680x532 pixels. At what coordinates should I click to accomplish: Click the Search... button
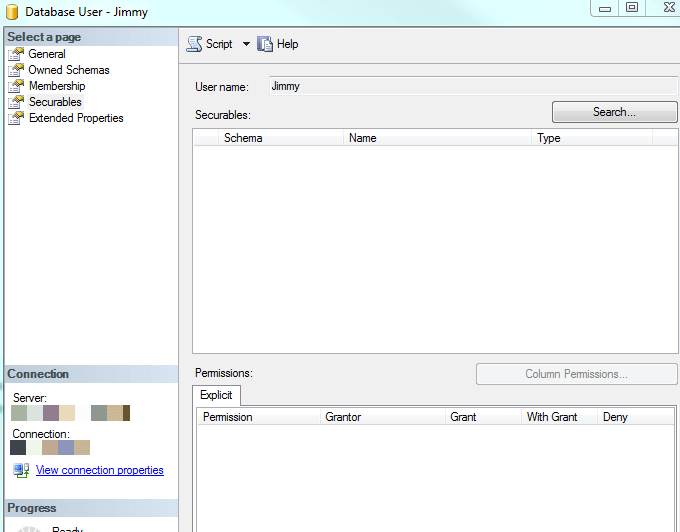point(614,112)
